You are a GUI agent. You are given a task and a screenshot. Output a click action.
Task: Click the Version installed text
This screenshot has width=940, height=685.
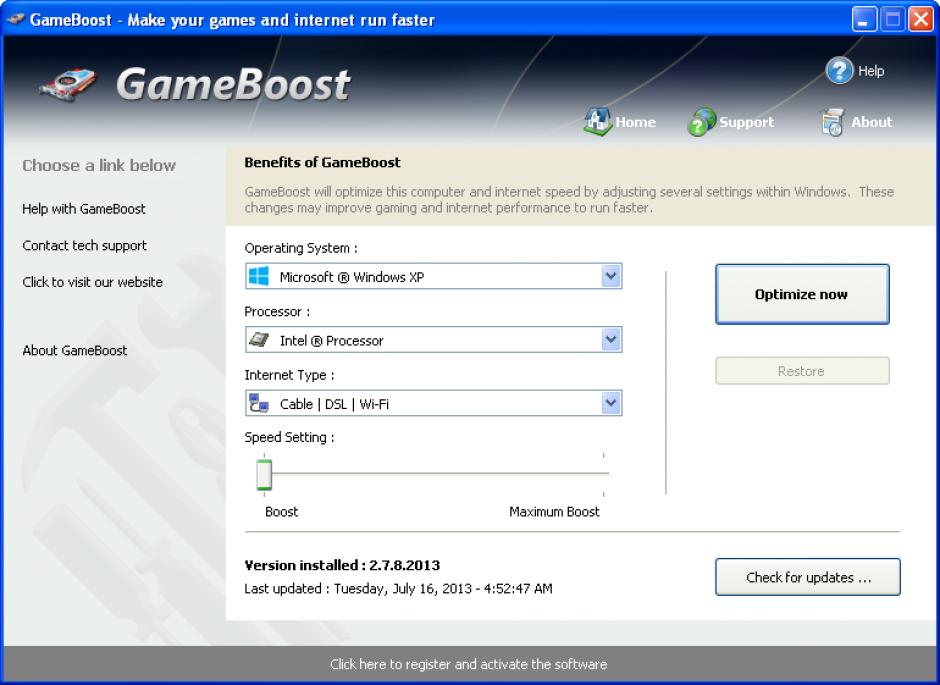pyautogui.click(x=342, y=565)
